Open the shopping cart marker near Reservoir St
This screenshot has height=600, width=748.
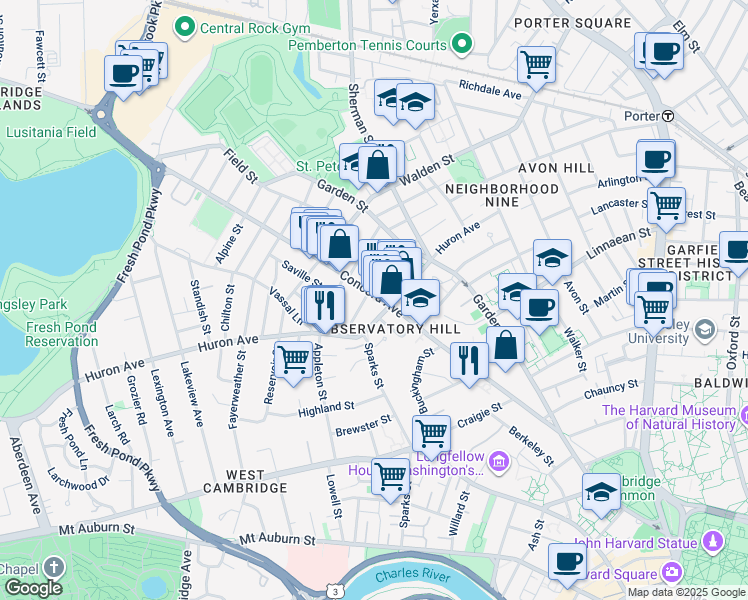tap(293, 358)
